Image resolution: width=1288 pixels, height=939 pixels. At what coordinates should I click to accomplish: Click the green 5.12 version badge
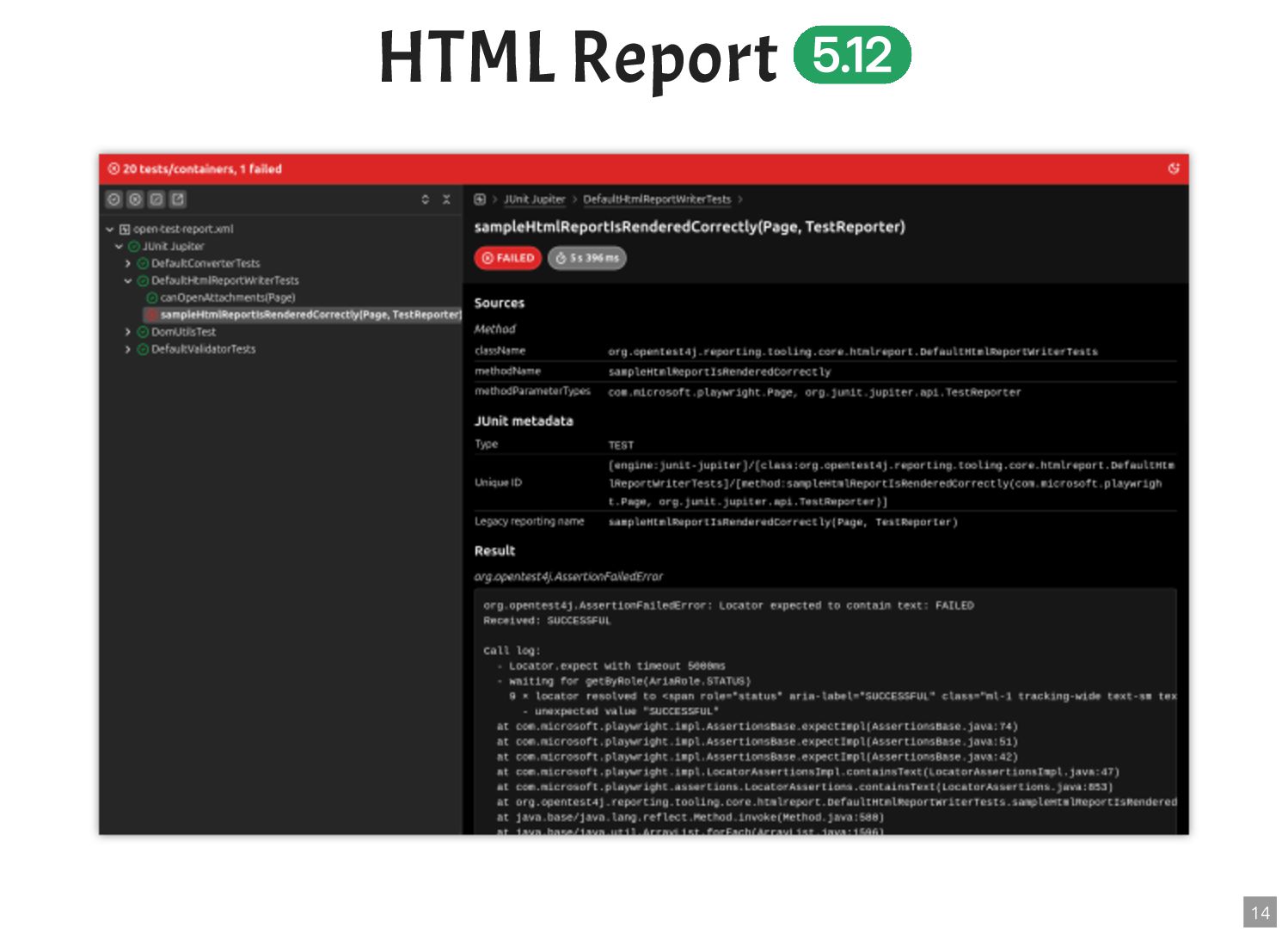tap(852, 55)
